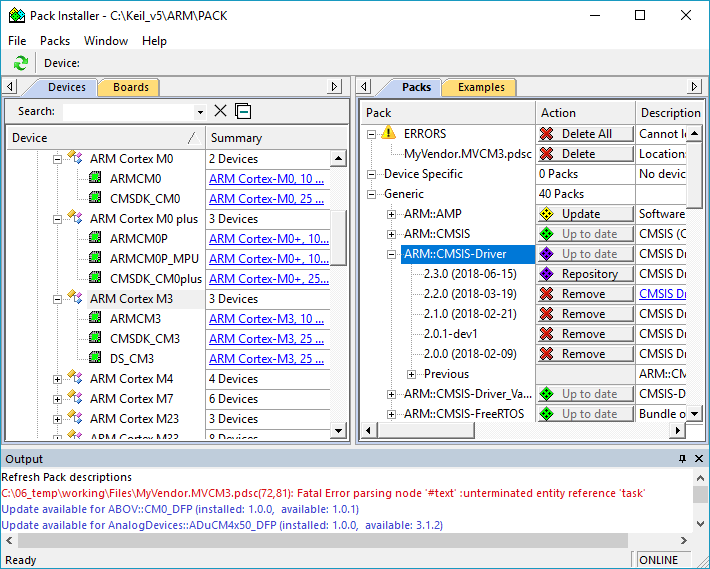Switch to the Examples tab

(x=481, y=87)
